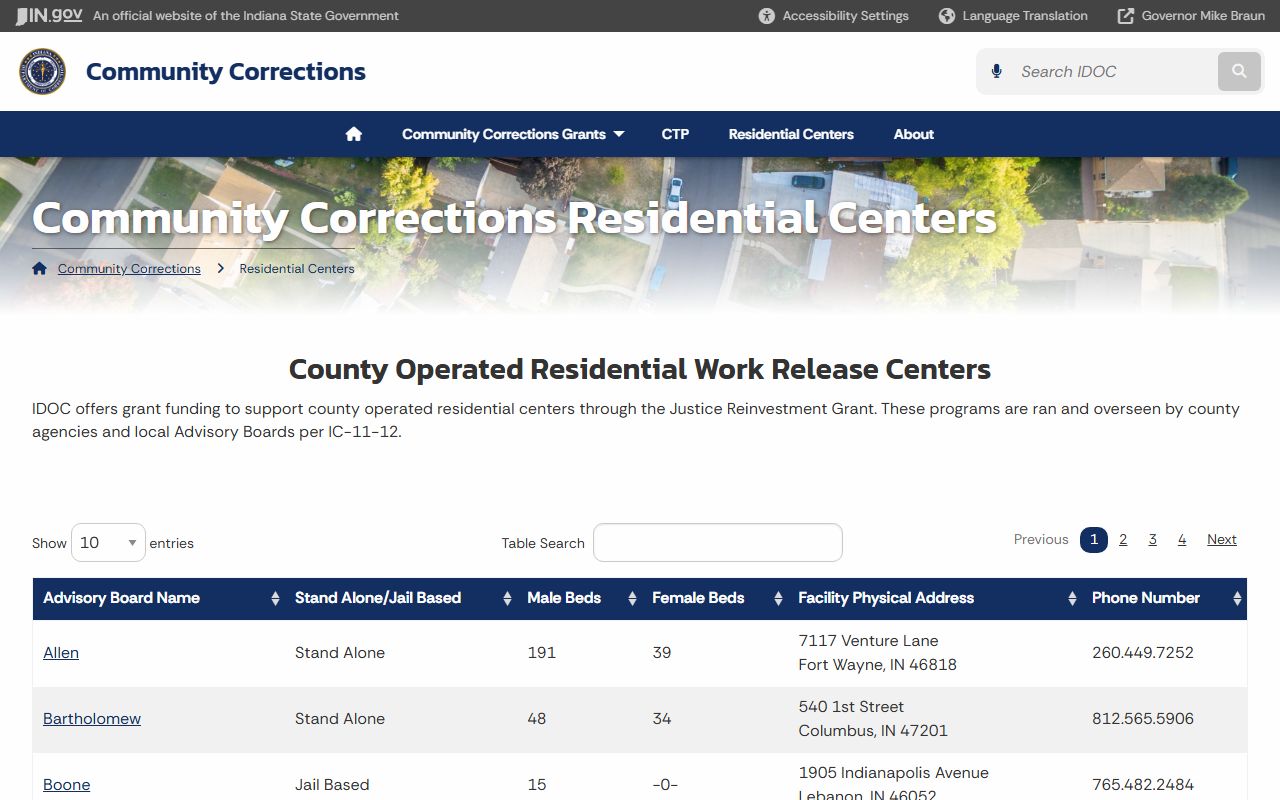Activate the microphone voice search icon

(996, 71)
